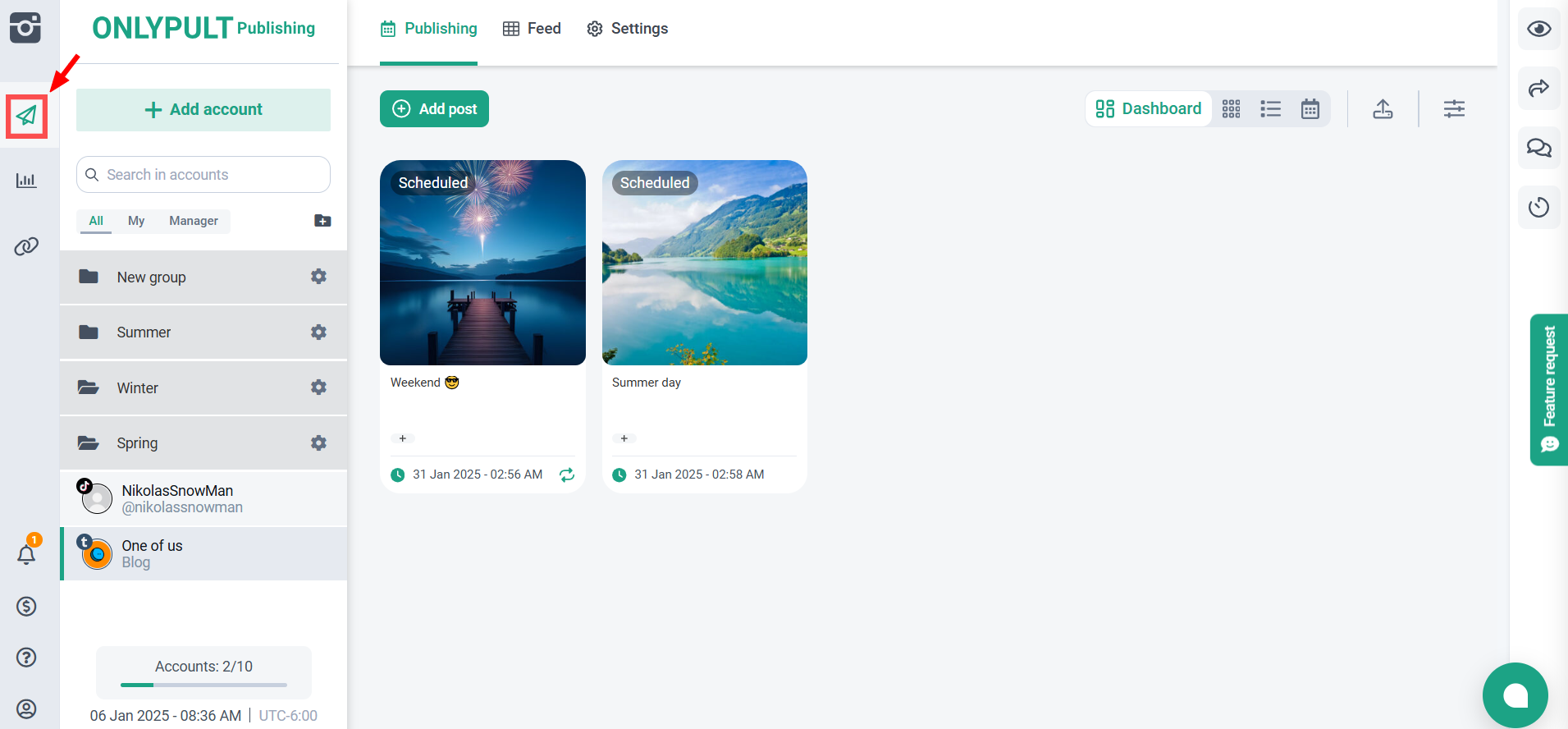1568x729 pixels.
Task: Click the Add account button
Action: click(x=203, y=110)
